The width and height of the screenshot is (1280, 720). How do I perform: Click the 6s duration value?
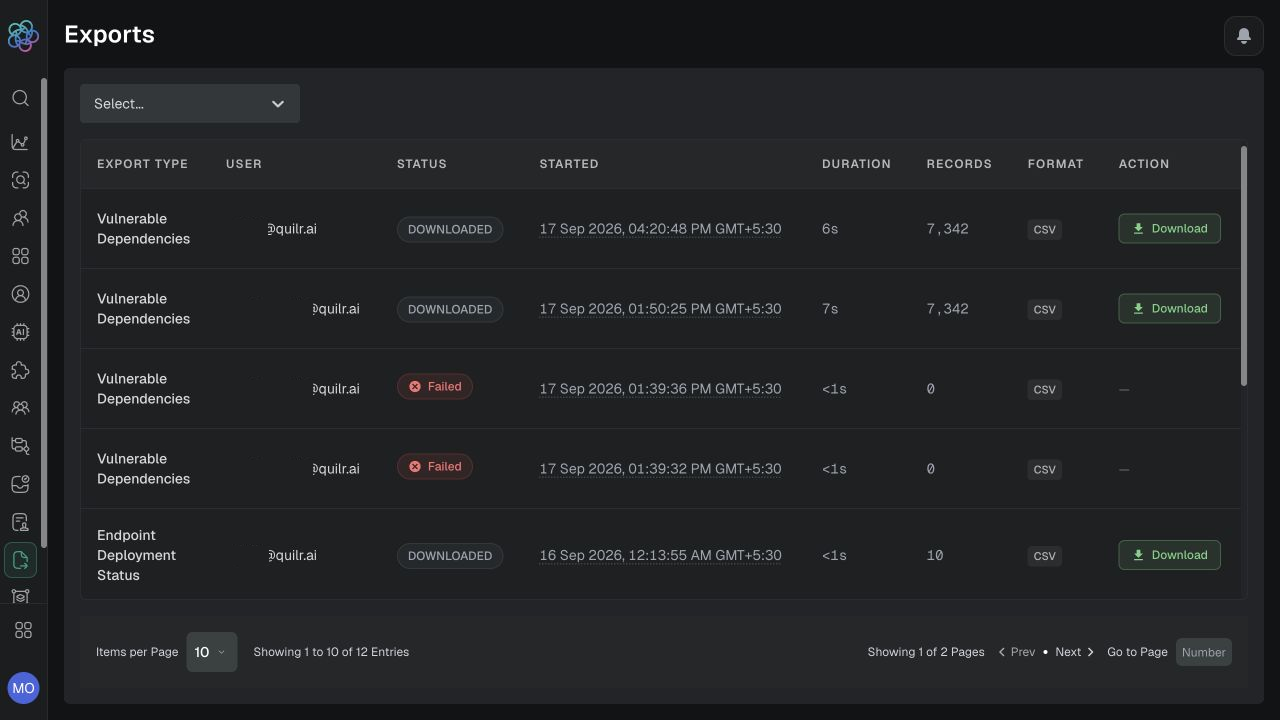click(830, 229)
